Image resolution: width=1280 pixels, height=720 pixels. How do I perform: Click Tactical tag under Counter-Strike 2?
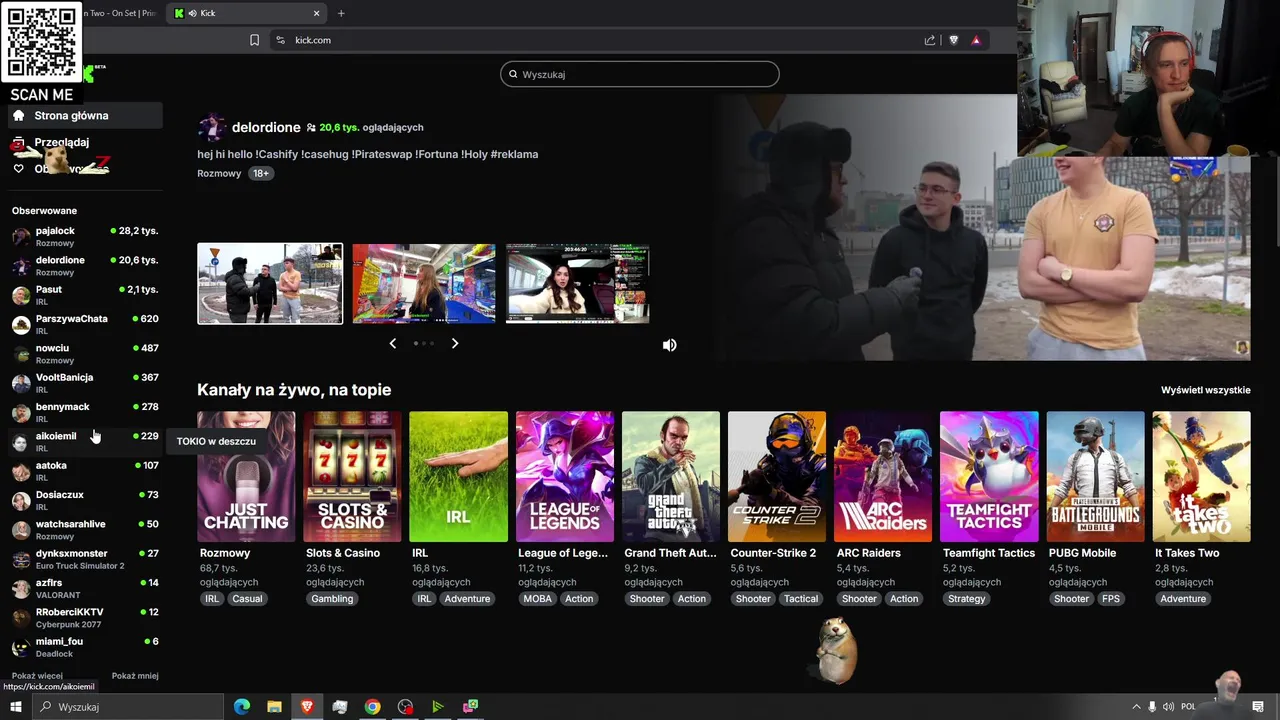click(x=801, y=599)
